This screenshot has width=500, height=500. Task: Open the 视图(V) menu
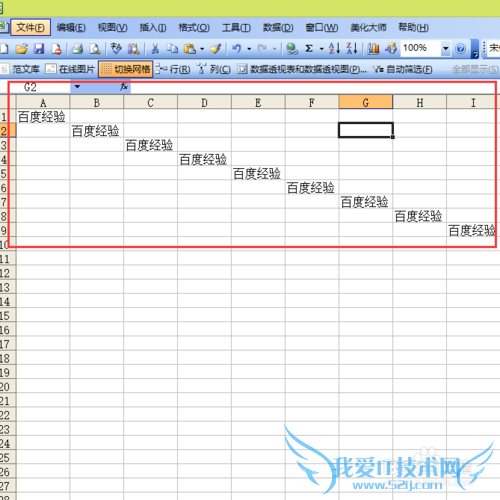coord(112,27)
